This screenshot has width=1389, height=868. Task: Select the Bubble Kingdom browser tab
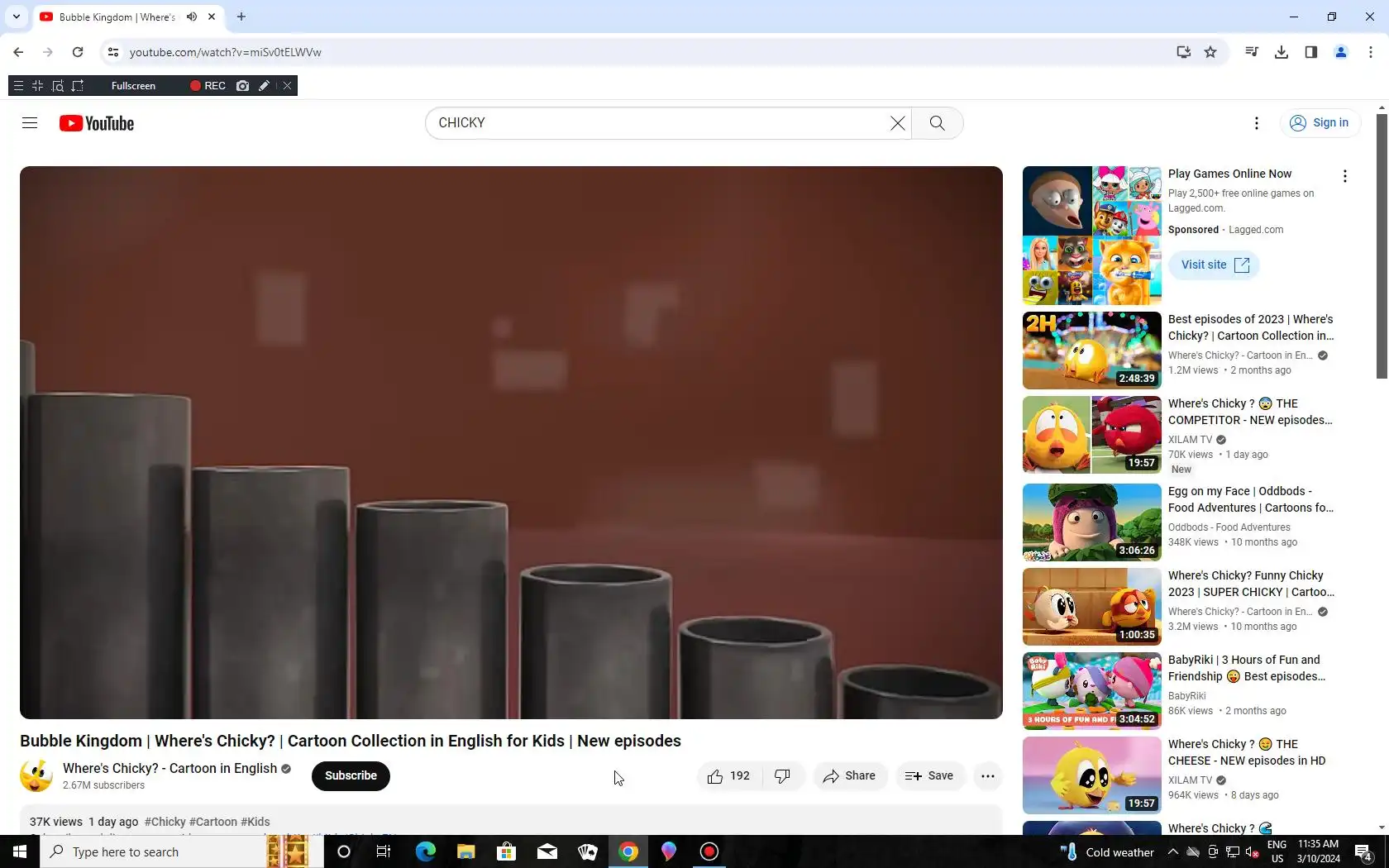tap(117, 17)
